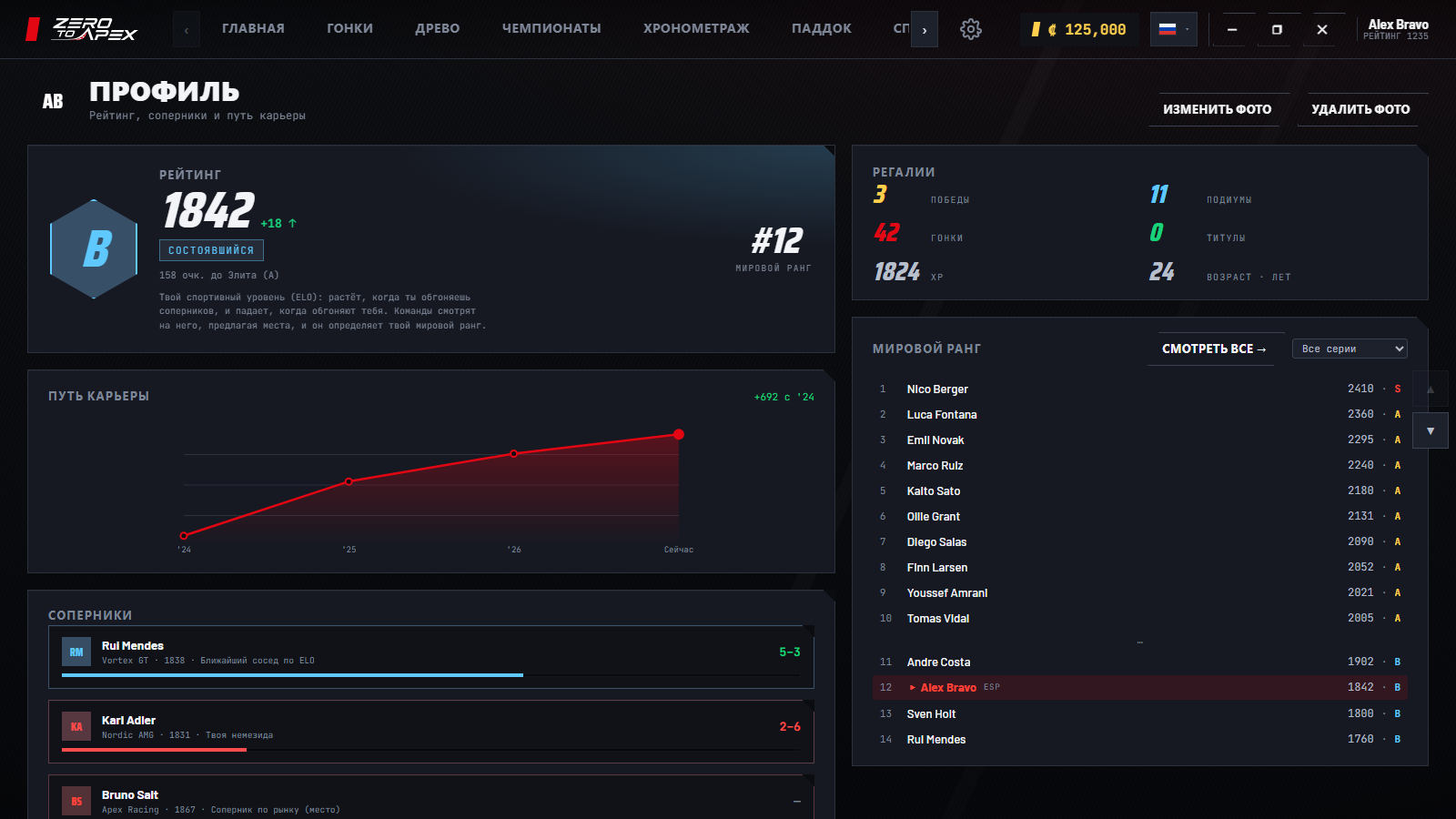Screen dimensions: 1456x819
Task: Click the '25 point on career chart
Action: (349, 481)
